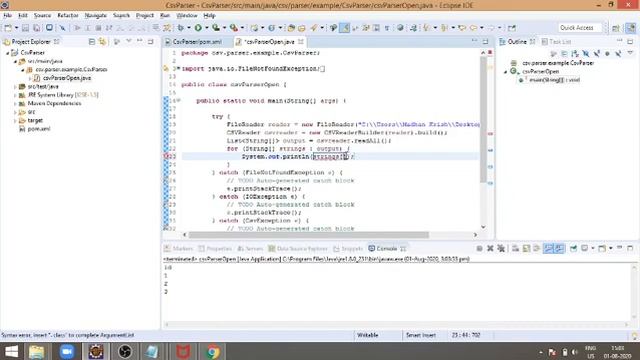Toggle Sort in Outline toolbar

[575, 53]
